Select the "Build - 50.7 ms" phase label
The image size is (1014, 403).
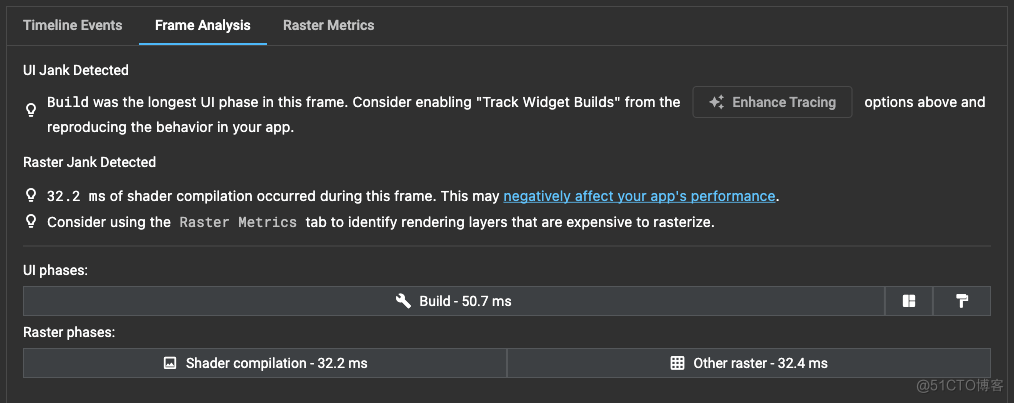465,301
